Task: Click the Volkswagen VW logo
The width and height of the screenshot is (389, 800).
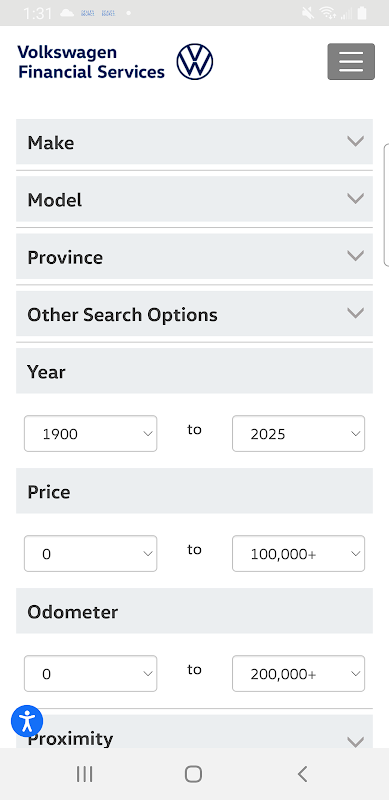Action: tap(194, 62)
